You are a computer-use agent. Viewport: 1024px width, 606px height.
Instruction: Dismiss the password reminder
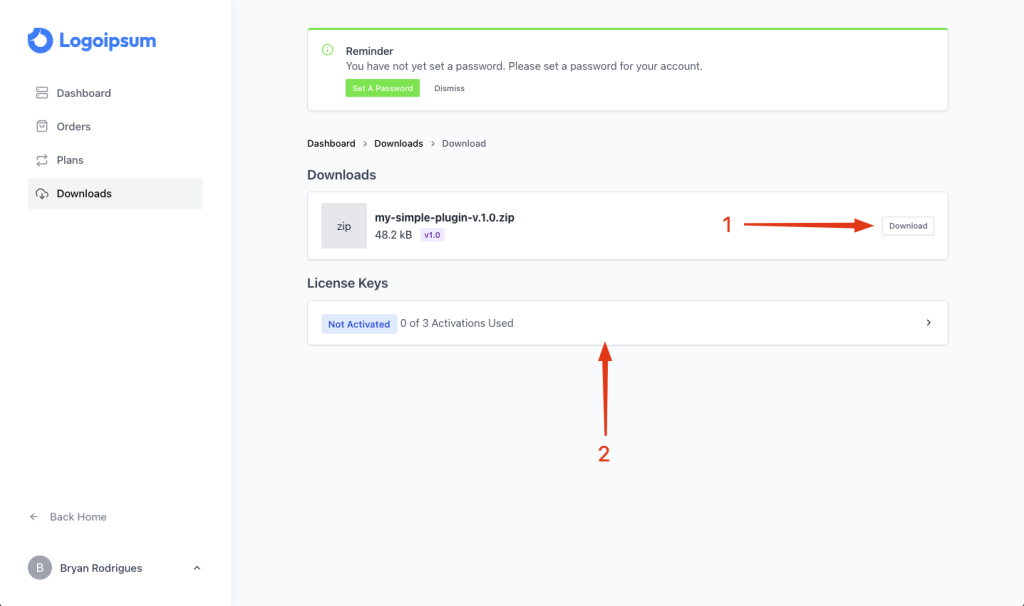click(x=449, y=88)
